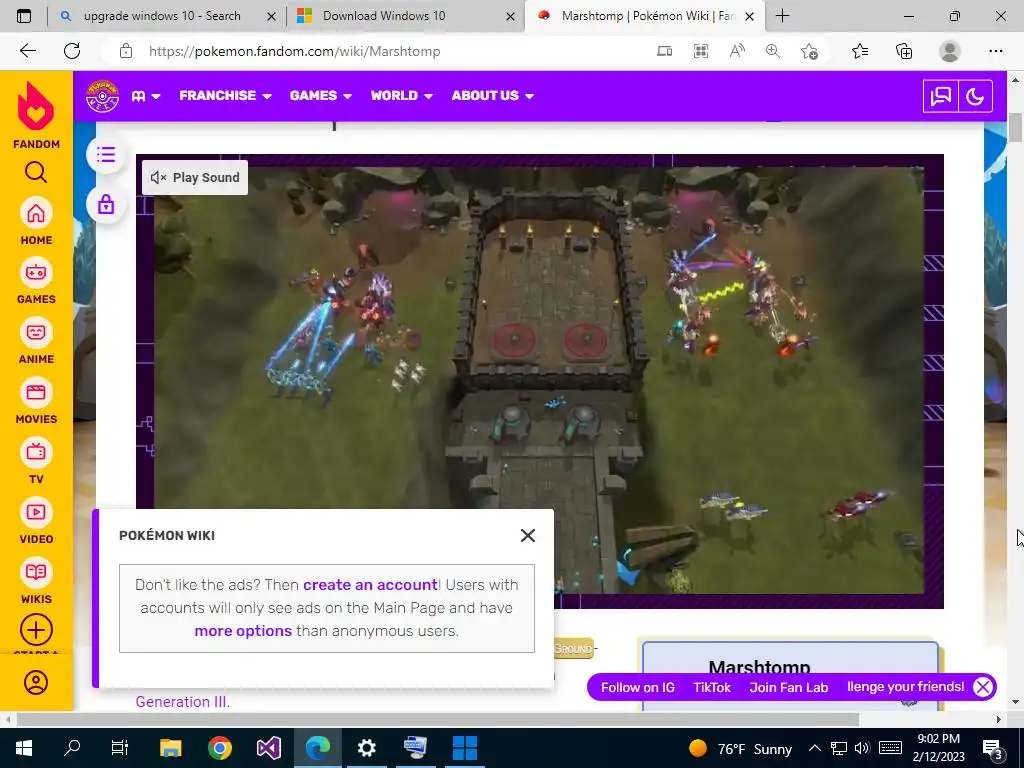This screenshot has height=768, width=1024.
Task: Open Favorites list icon
Action: pos(860,51)
